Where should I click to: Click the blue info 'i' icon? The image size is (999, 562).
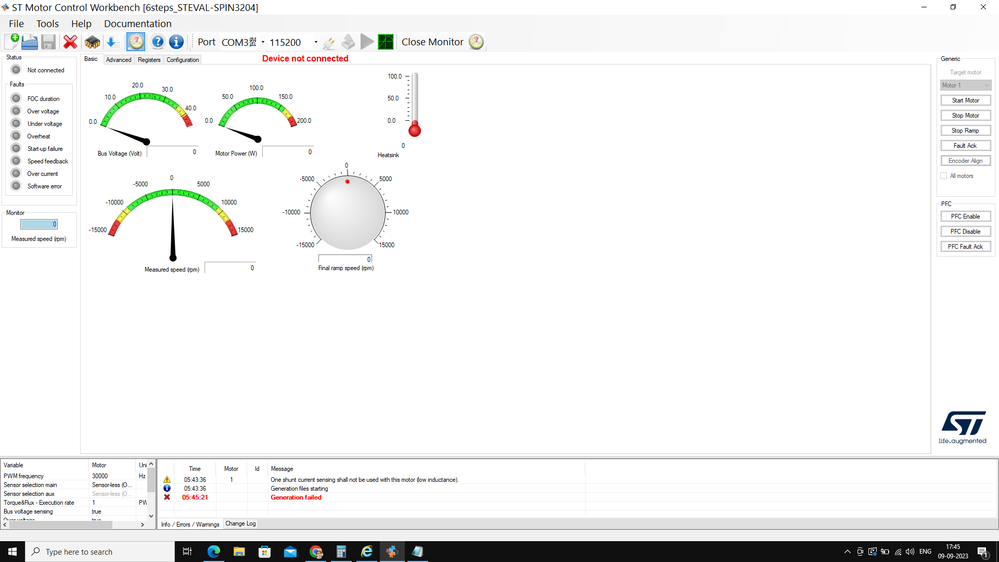click(x=176, y=42)
